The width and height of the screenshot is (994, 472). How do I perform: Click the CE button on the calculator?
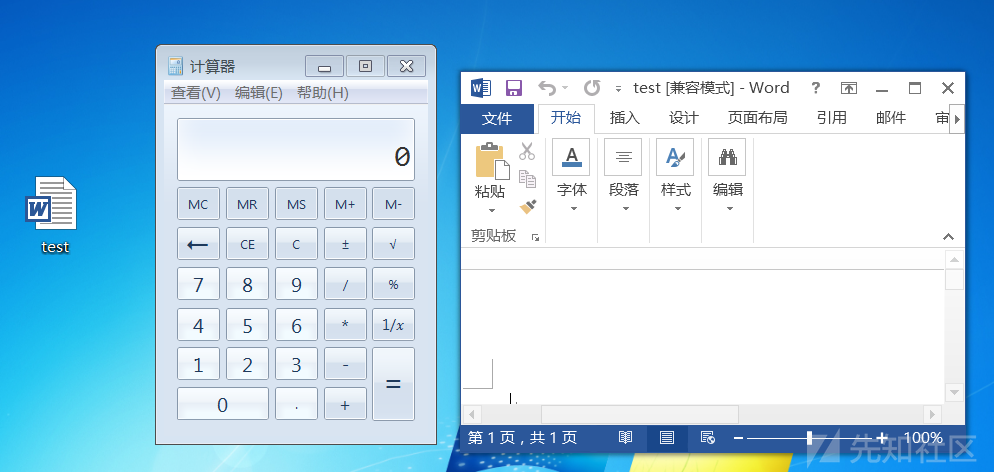(x=247, y=244)
